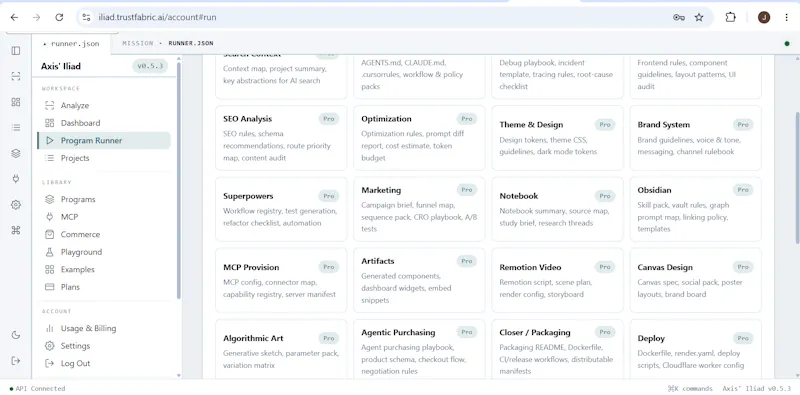Click the password key icon in the address bar

[x=679, y=17]
